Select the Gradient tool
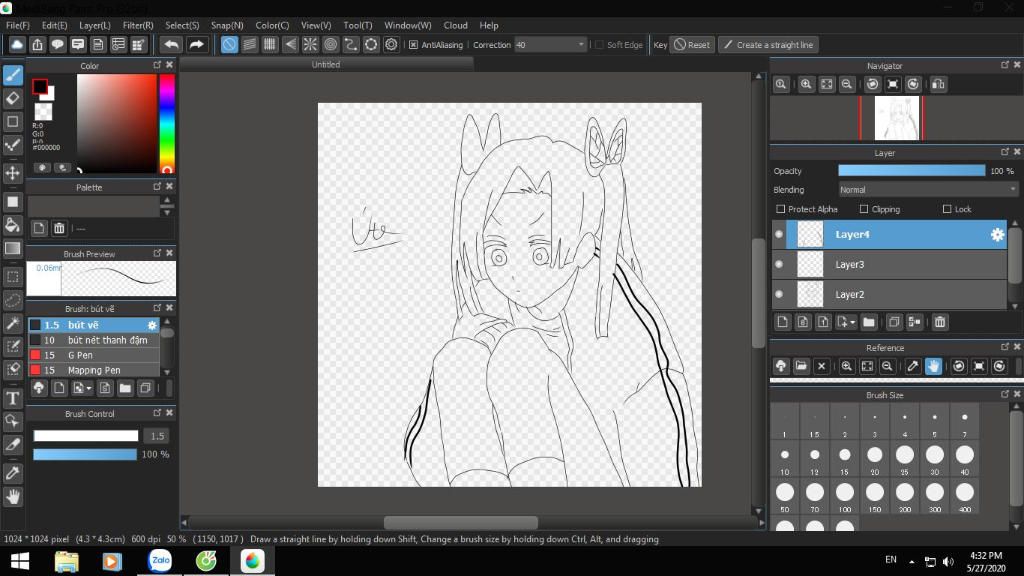 point(12,248)
